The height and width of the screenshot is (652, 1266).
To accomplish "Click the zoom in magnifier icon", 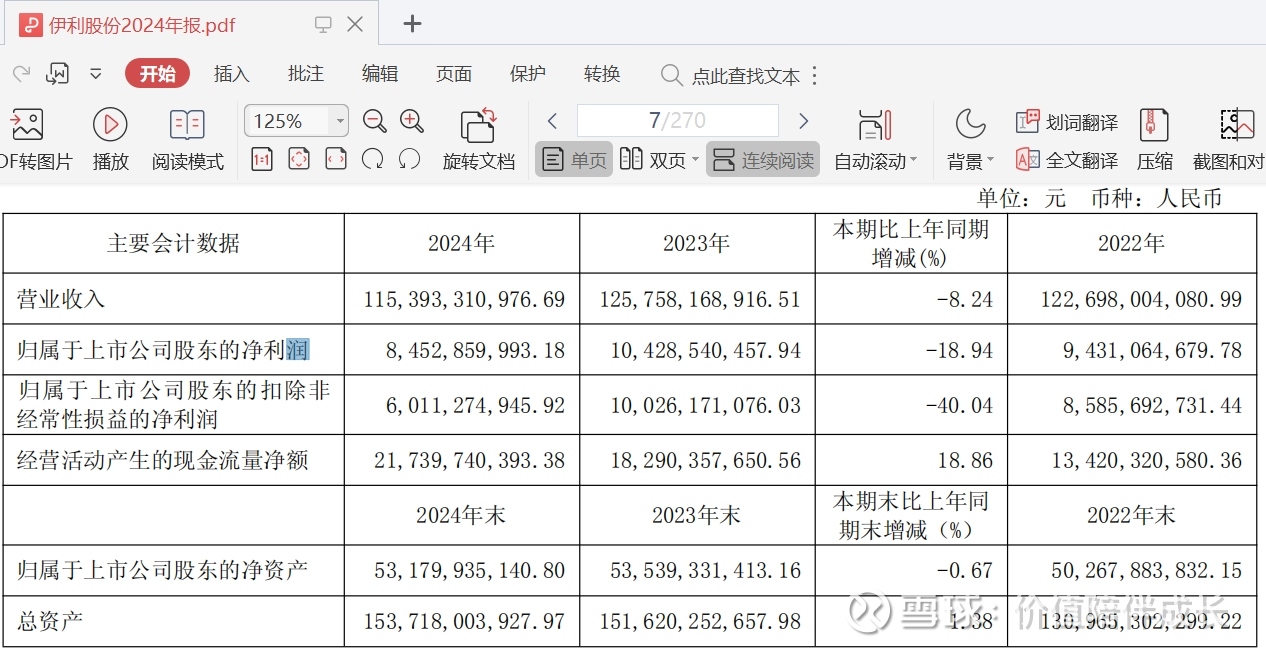I will [411, 121].
